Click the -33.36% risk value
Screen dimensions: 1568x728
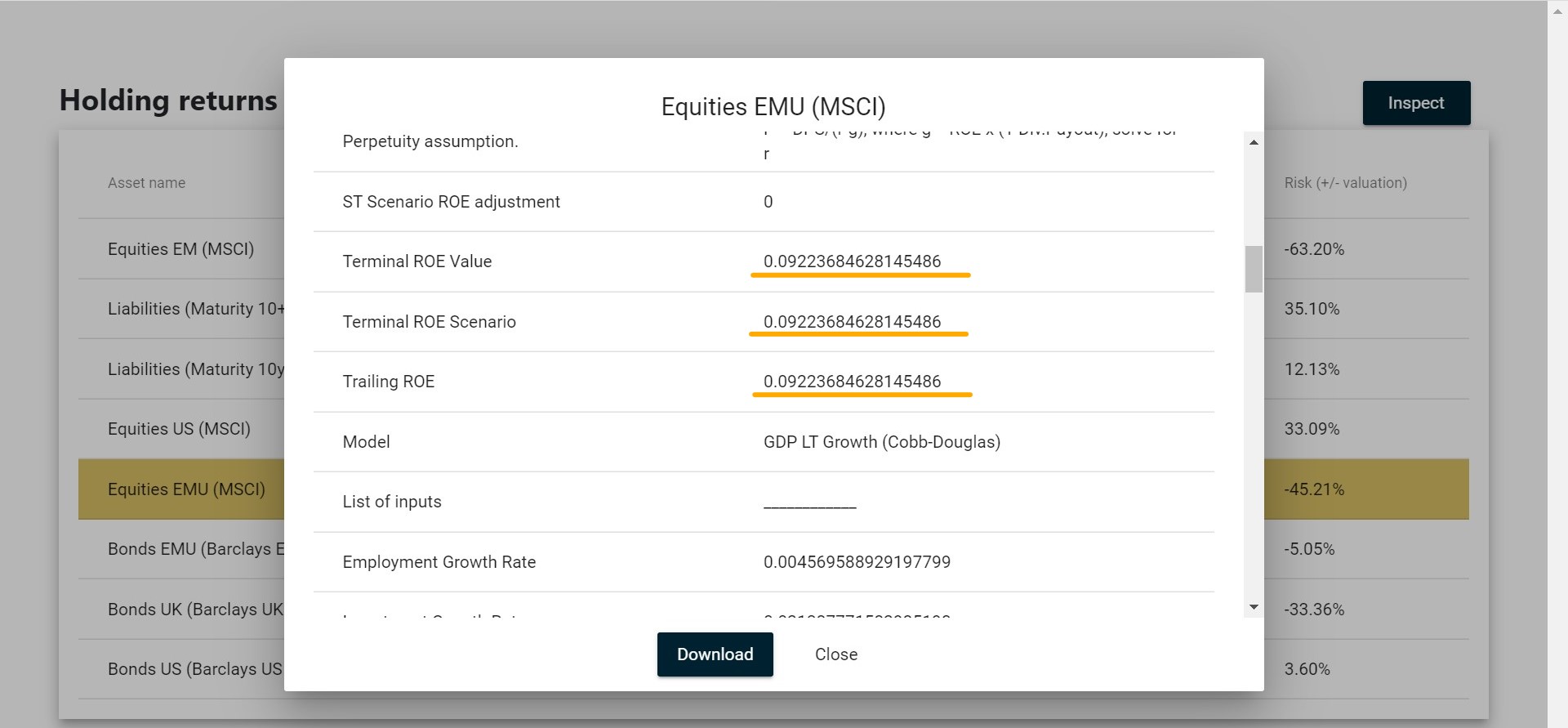tap(1314, 610)
